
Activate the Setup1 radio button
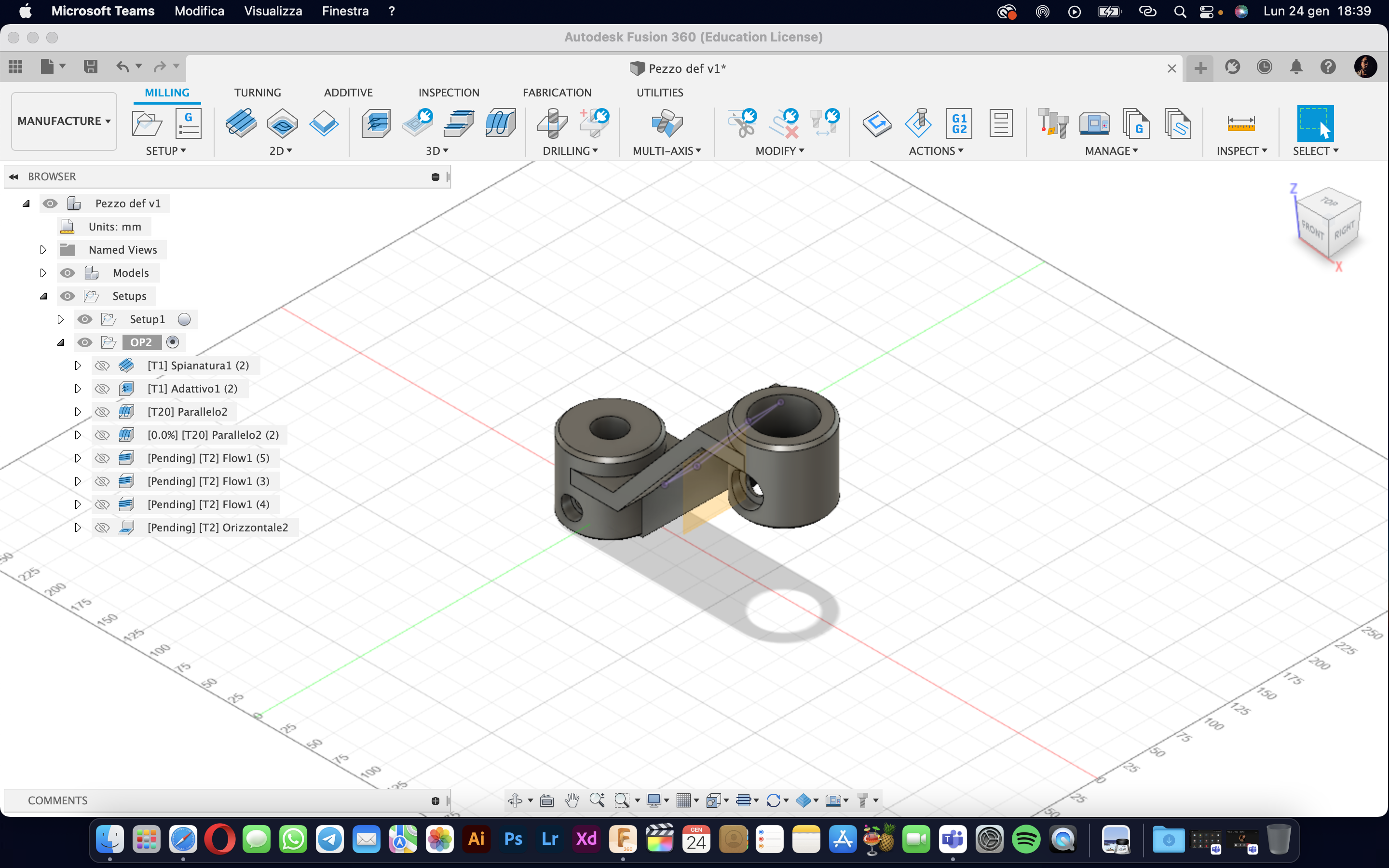(x=184, y=319)
